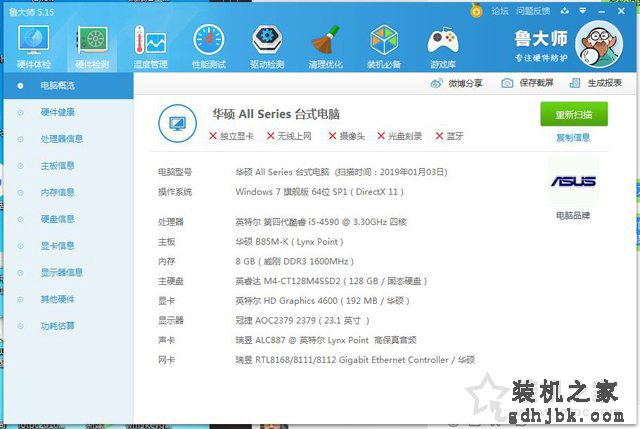640x429 pixels.
Task: Click the 华硕 All Series heading
Action: tap(276, 114)
